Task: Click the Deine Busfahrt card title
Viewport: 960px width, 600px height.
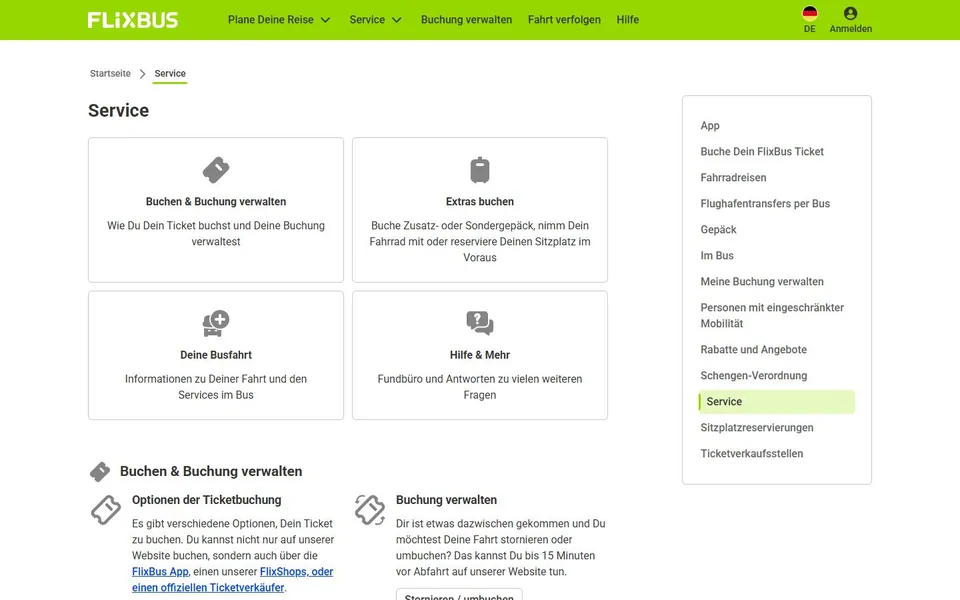Action: click(x=216, y=355)
